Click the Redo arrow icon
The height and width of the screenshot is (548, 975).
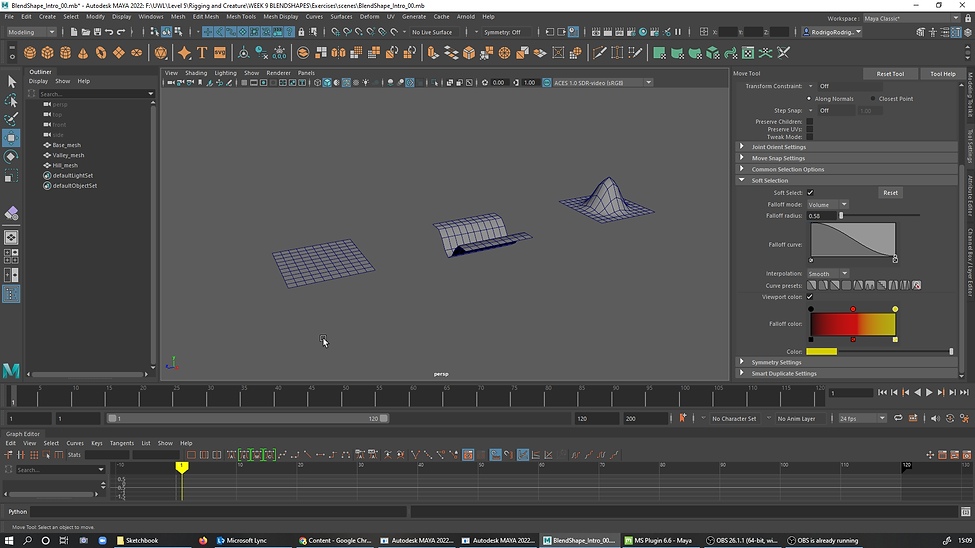(x=121, y=32)
